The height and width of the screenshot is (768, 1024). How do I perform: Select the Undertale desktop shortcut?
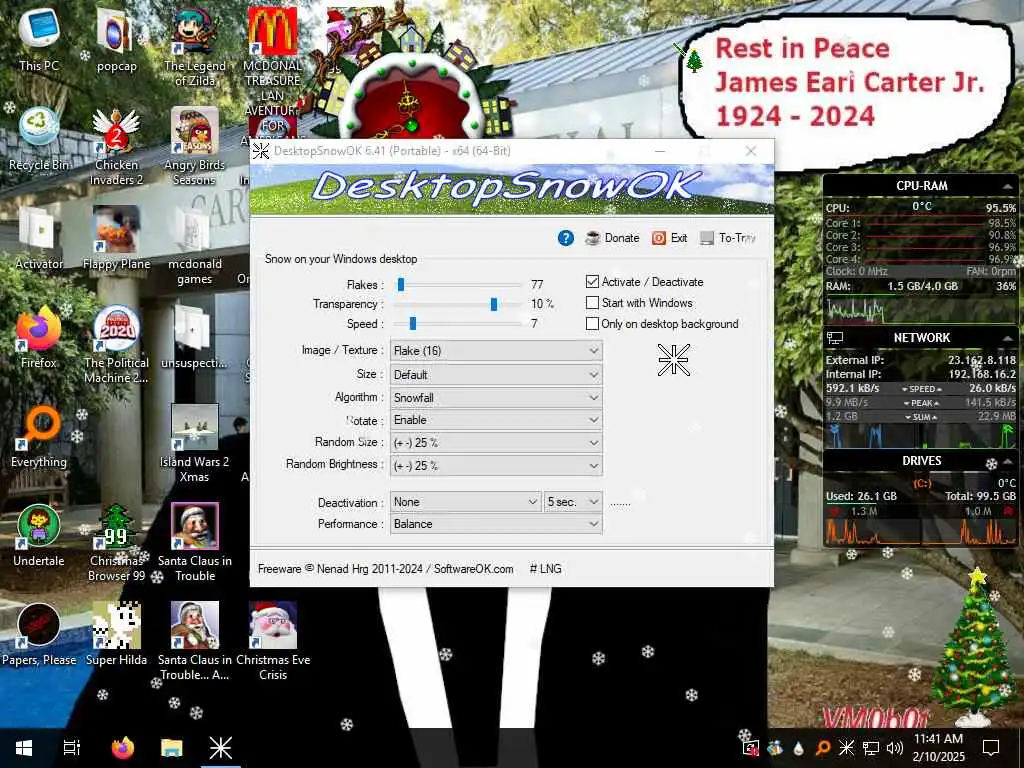tap(39, 536)
